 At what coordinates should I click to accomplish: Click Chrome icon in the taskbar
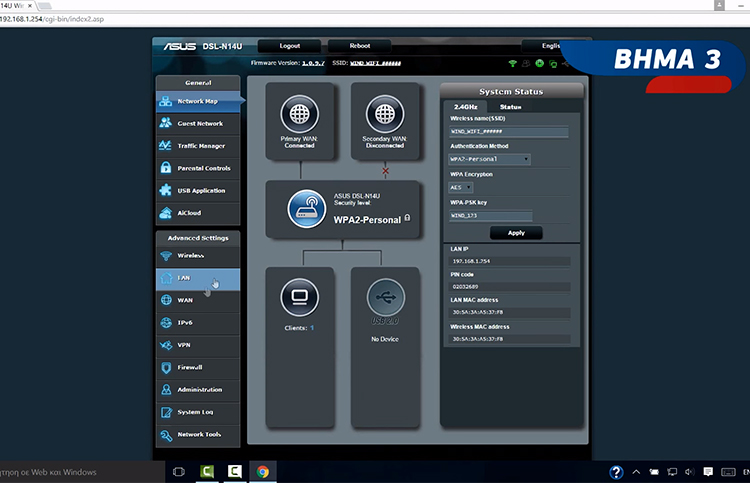pyautogui.click(x=263, y=472)
